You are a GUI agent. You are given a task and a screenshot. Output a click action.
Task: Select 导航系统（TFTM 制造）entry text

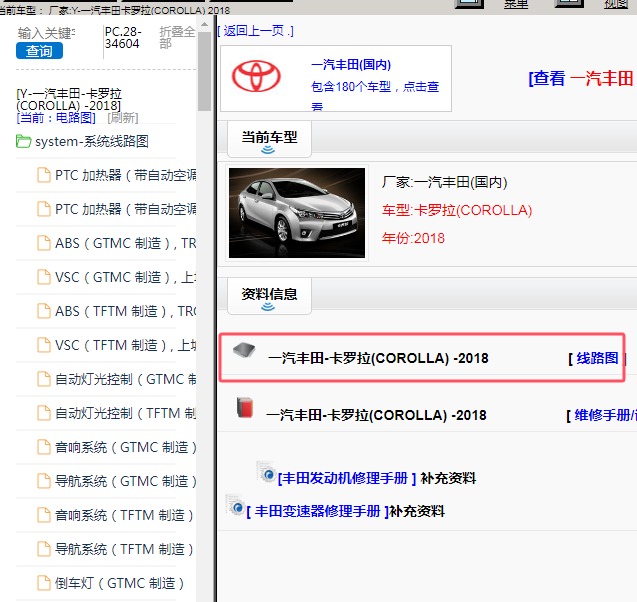click(x=124, y=549)
